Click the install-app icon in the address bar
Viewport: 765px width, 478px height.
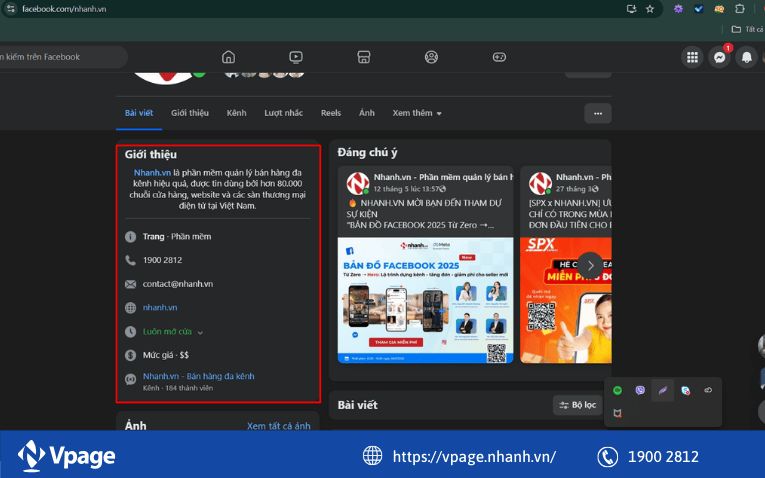pyautogui.click(x=631, y=9)
